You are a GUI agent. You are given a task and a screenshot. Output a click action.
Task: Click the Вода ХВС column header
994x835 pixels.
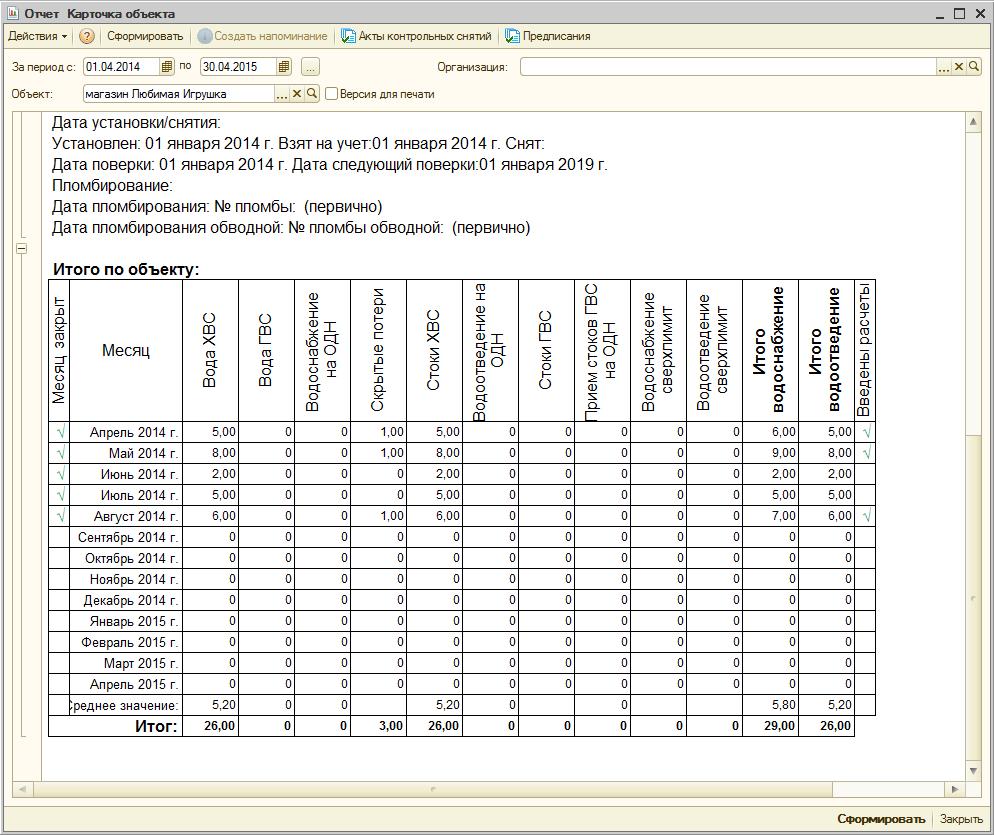[x=210, y=351]
